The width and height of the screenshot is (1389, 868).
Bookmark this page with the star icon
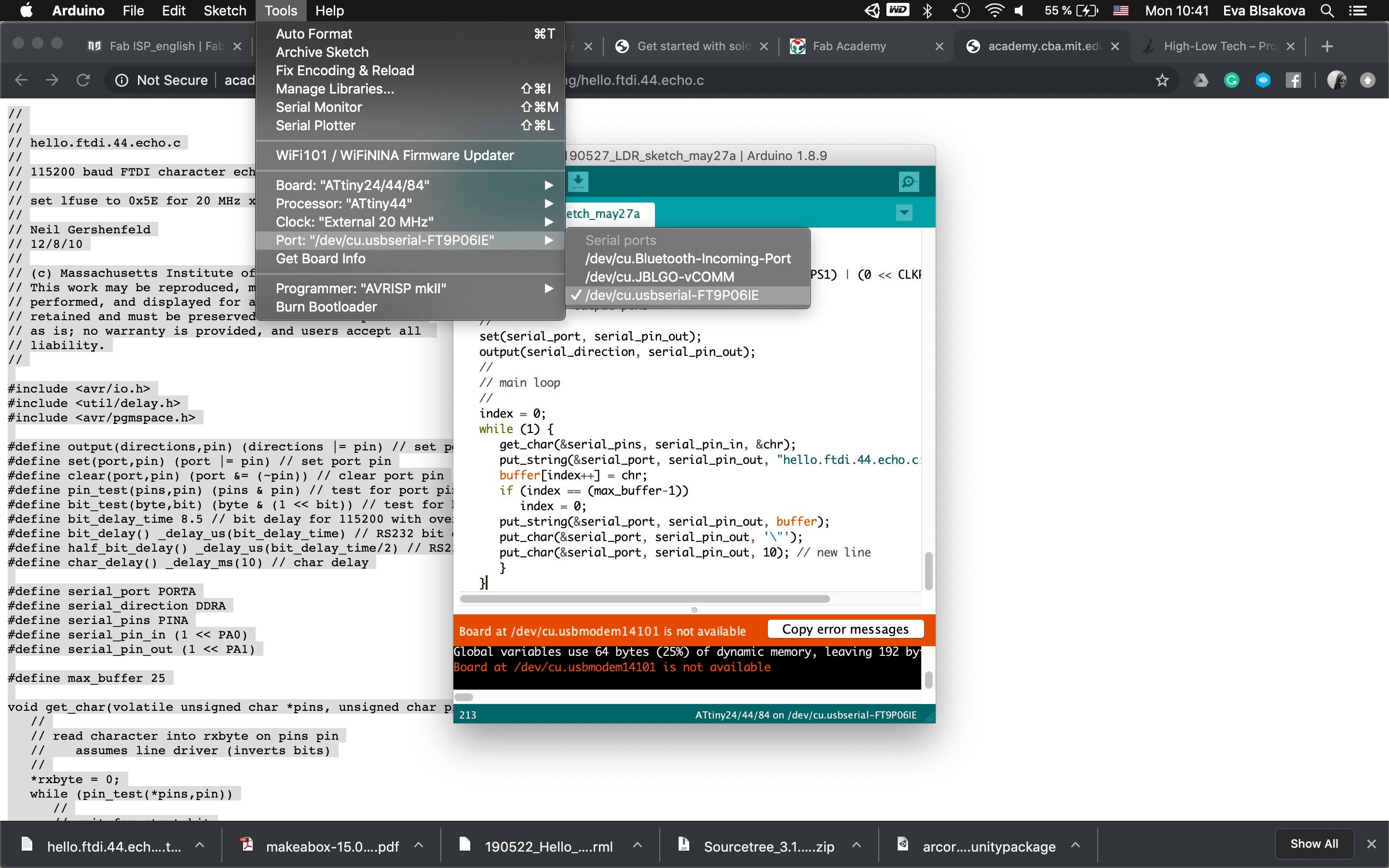tap(1162, 81)
